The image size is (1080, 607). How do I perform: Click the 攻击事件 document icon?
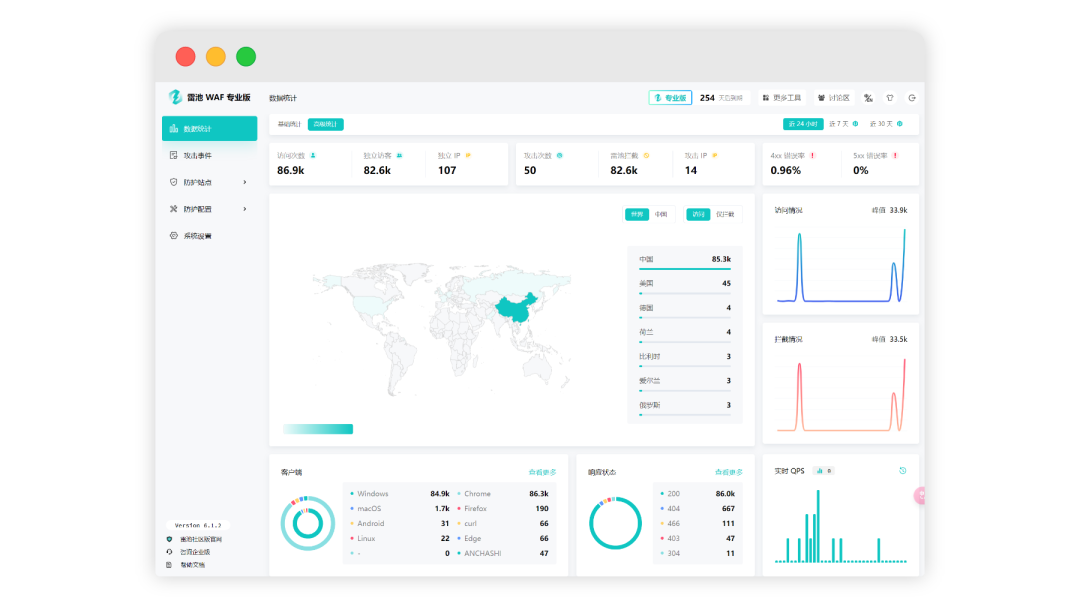[x=174, y=156]
